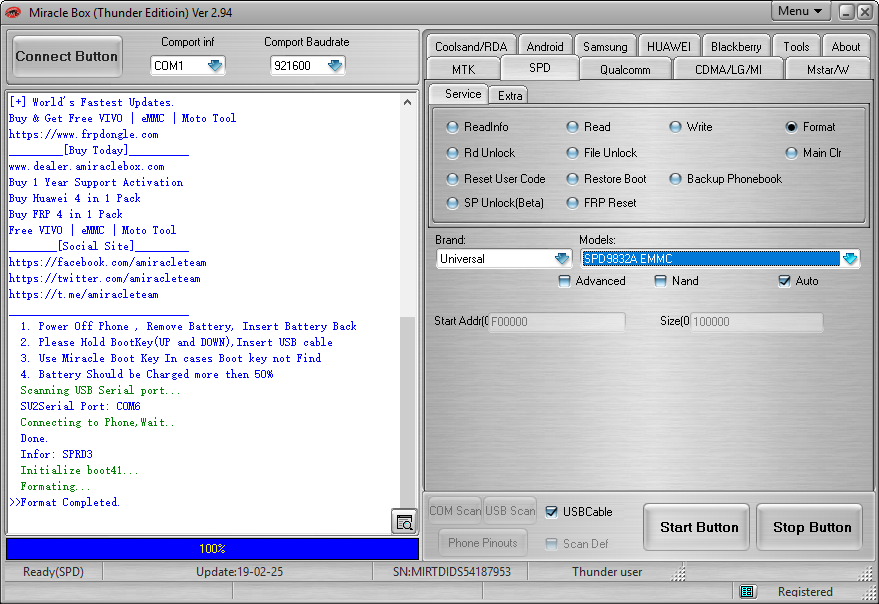The width and height of the screenshot is (879, 604).
Task: Open the Mstar/W tab
Action: pos(828,69)
